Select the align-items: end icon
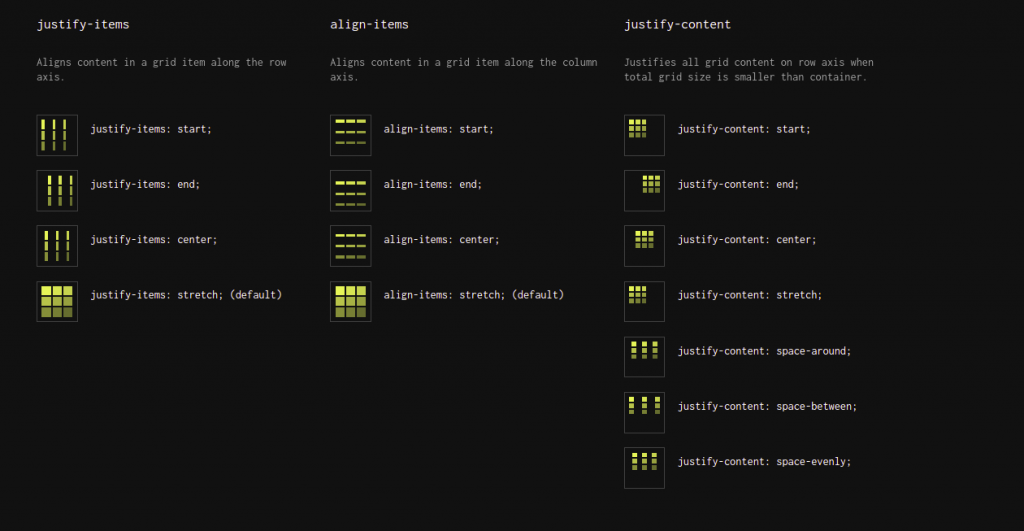The image size is (1024, 531). (351, 191)
